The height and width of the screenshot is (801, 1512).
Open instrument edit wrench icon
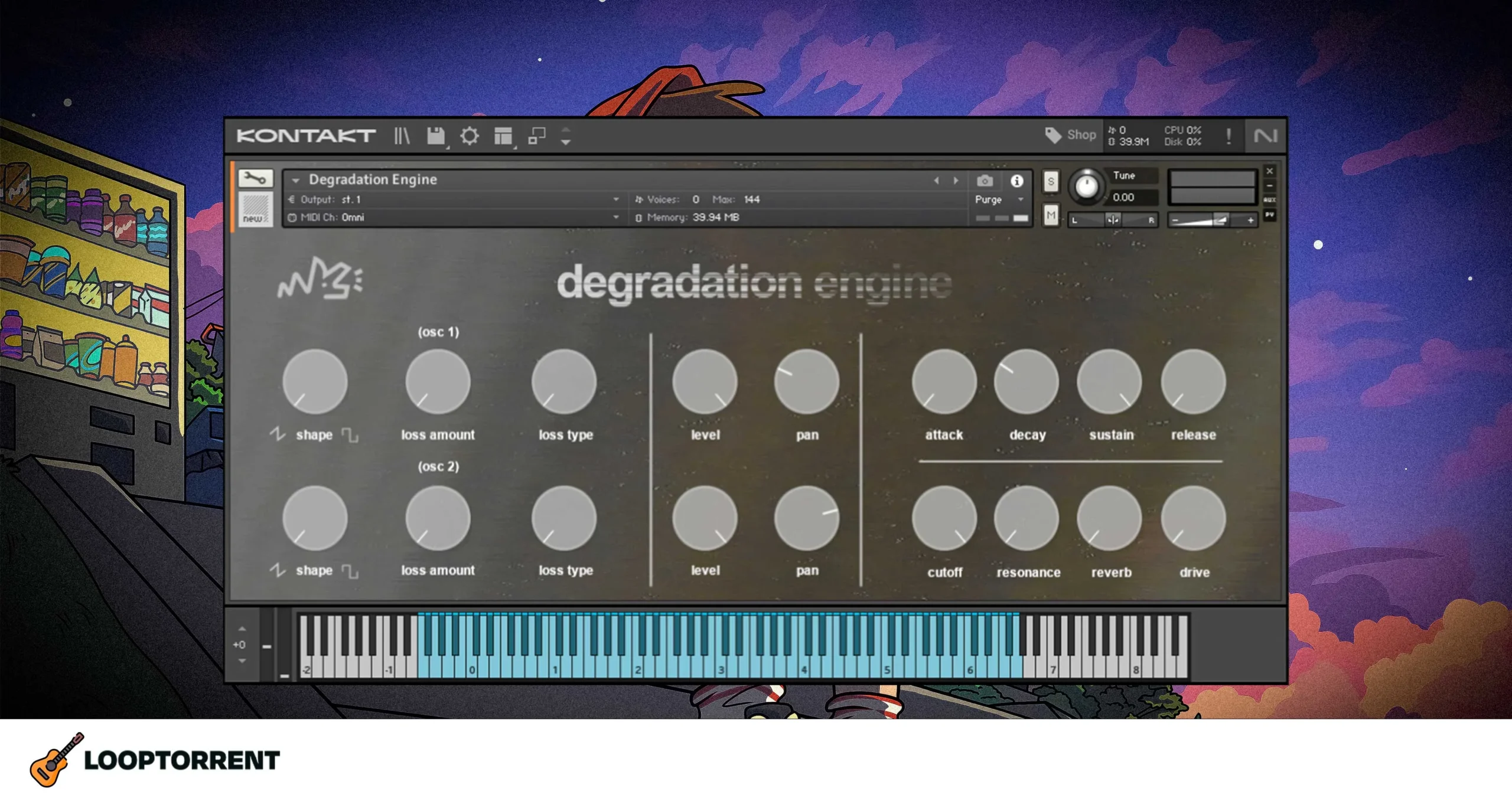tap(255, 177)
